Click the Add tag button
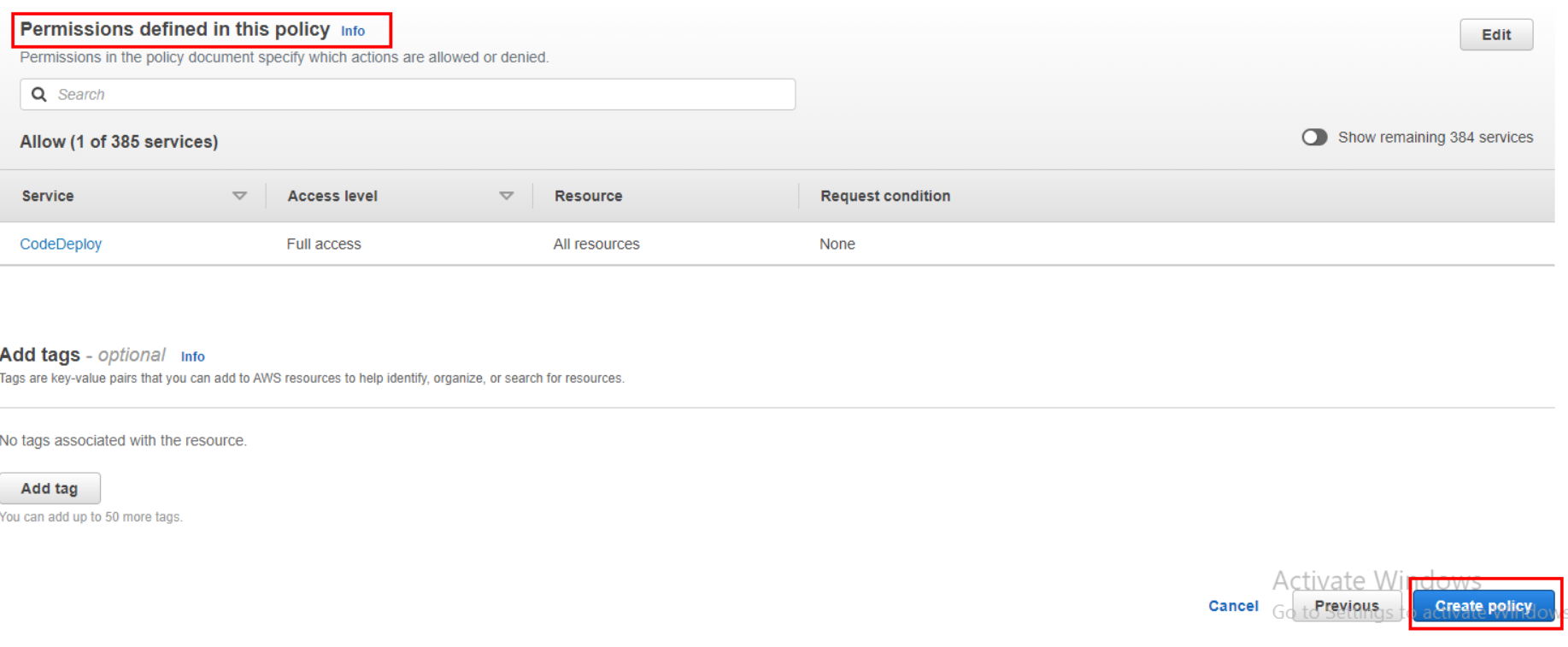The width and height of the screenshot is (1568, 647). (50, 488)
